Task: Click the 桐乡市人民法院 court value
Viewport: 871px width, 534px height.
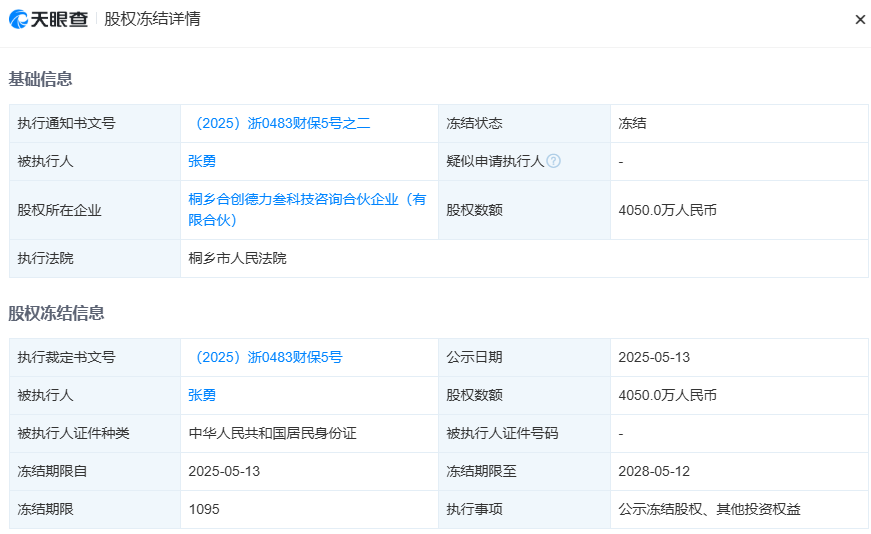Action: 237,258
